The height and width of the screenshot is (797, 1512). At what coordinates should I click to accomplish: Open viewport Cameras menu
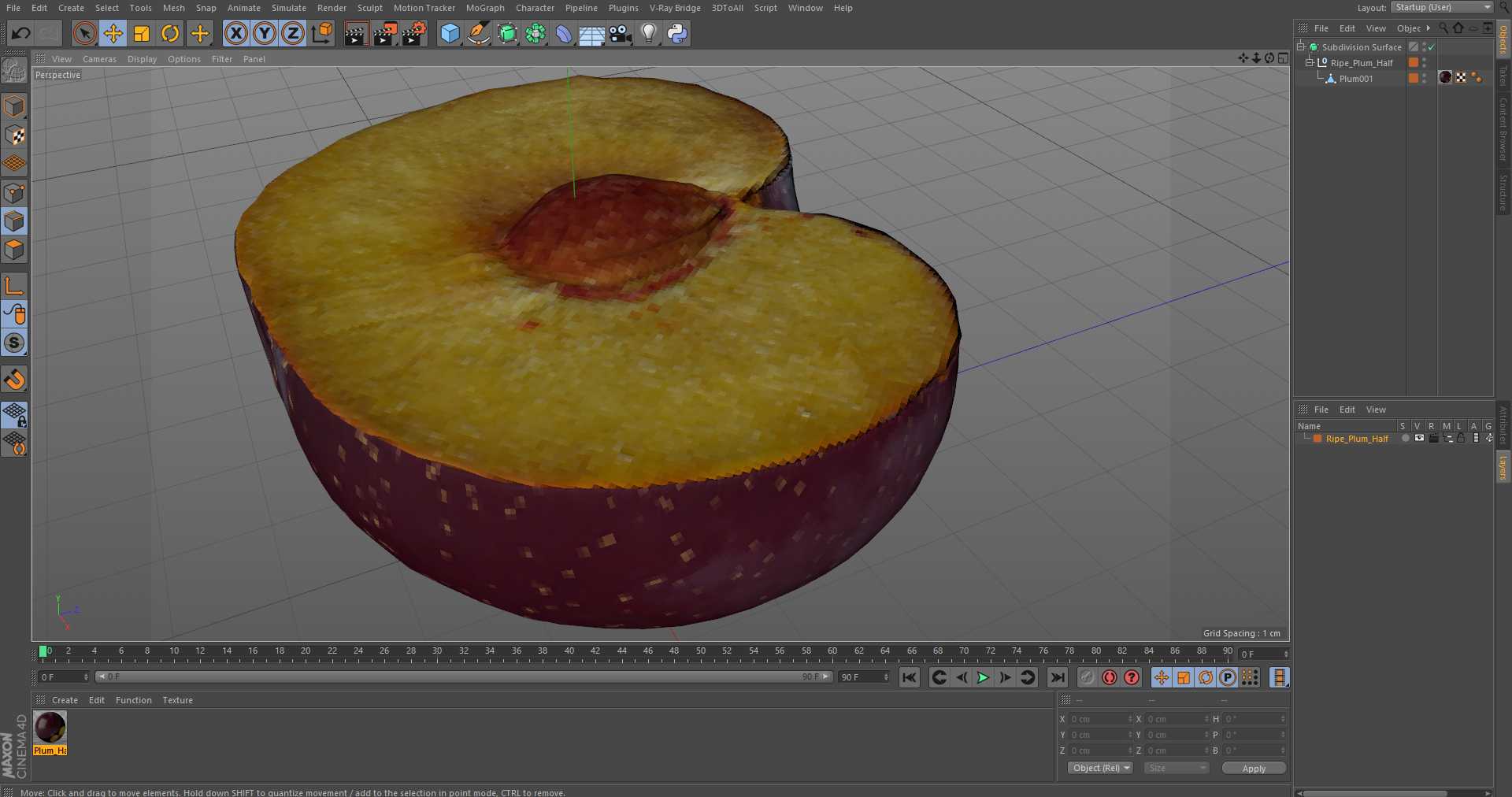[x=99, y=59]
